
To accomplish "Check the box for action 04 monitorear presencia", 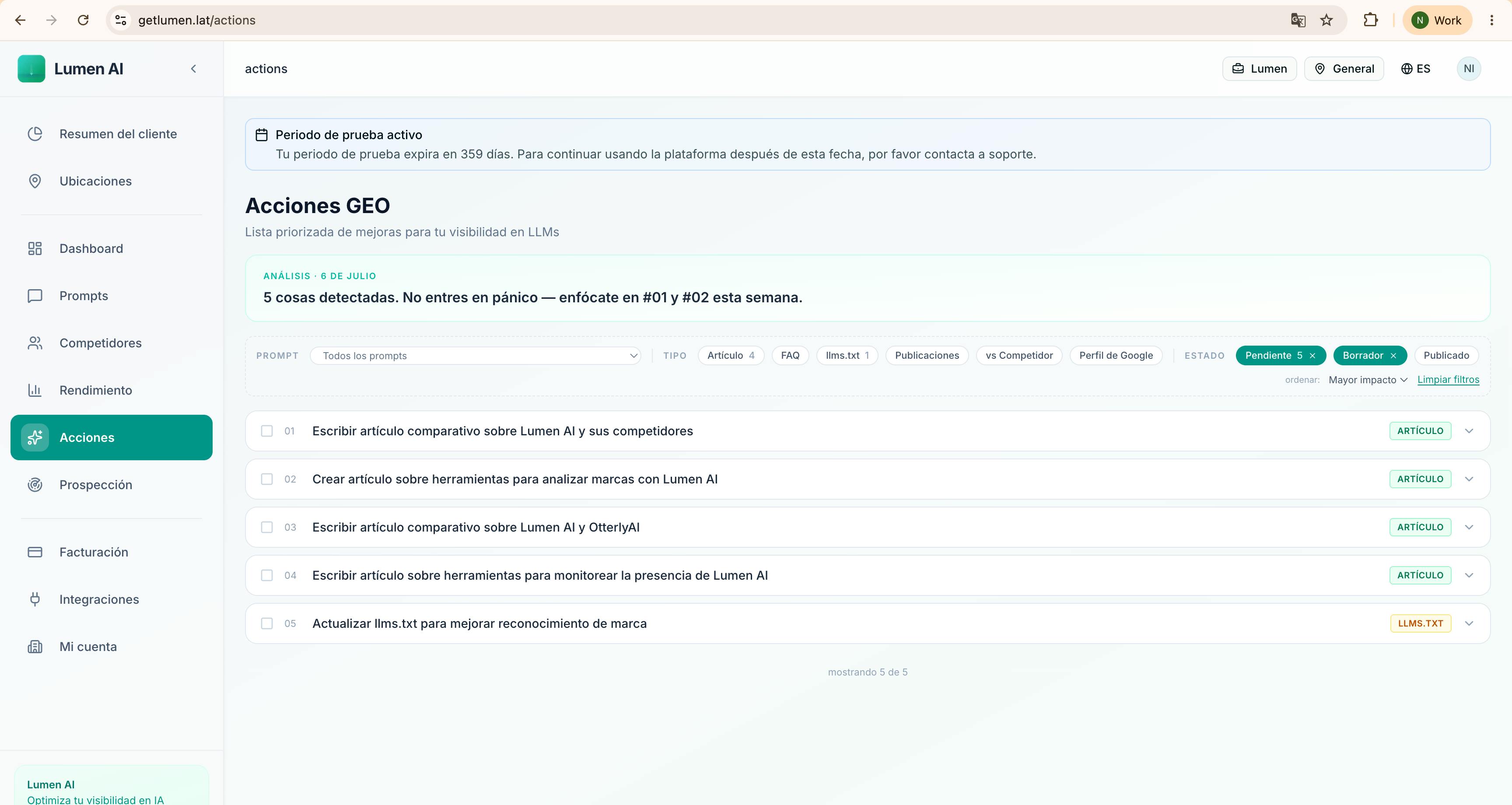I will (x=267, y=575).
